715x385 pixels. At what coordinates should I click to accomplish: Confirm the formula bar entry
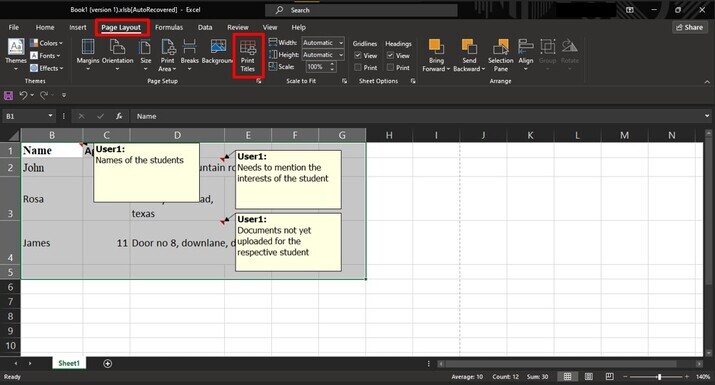point(100,116)
